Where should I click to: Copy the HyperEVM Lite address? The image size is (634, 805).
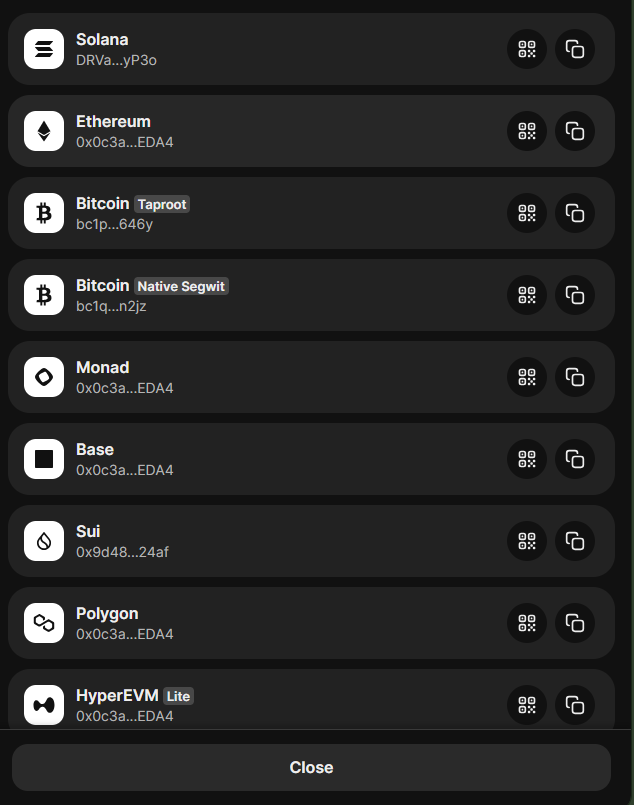575,704
